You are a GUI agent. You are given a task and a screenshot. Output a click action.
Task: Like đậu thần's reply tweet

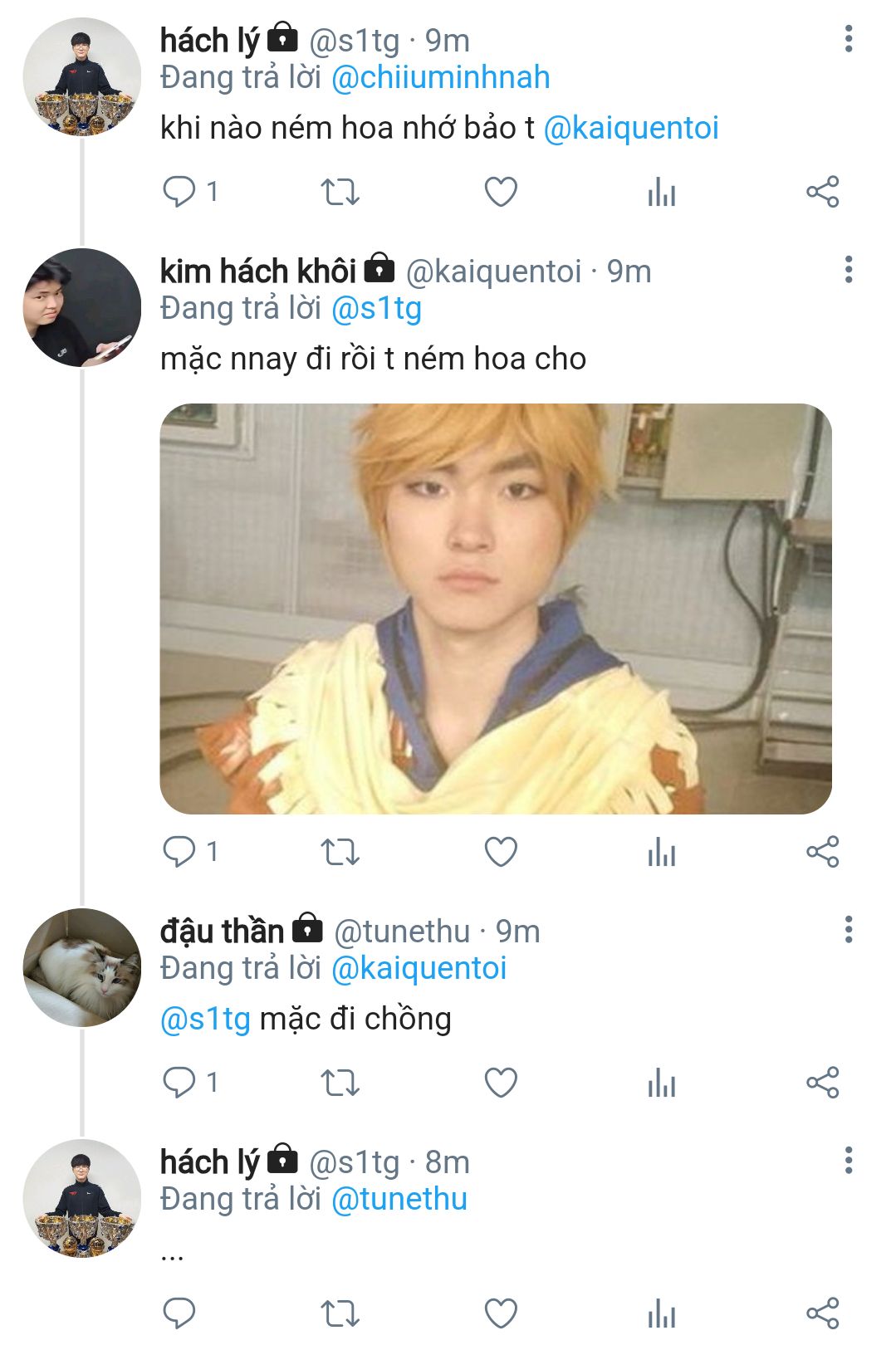(501, 1083)
